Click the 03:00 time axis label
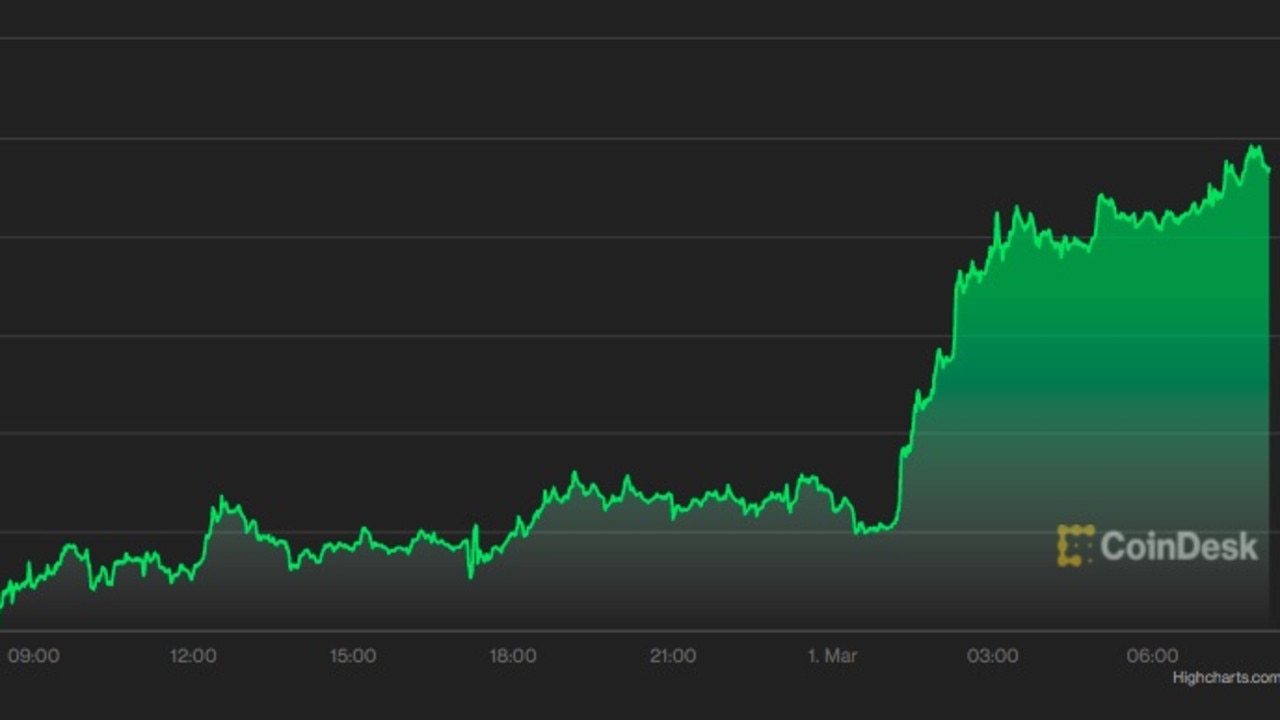This screenshot has width=1280, height=720. click(x=993, y=656)
